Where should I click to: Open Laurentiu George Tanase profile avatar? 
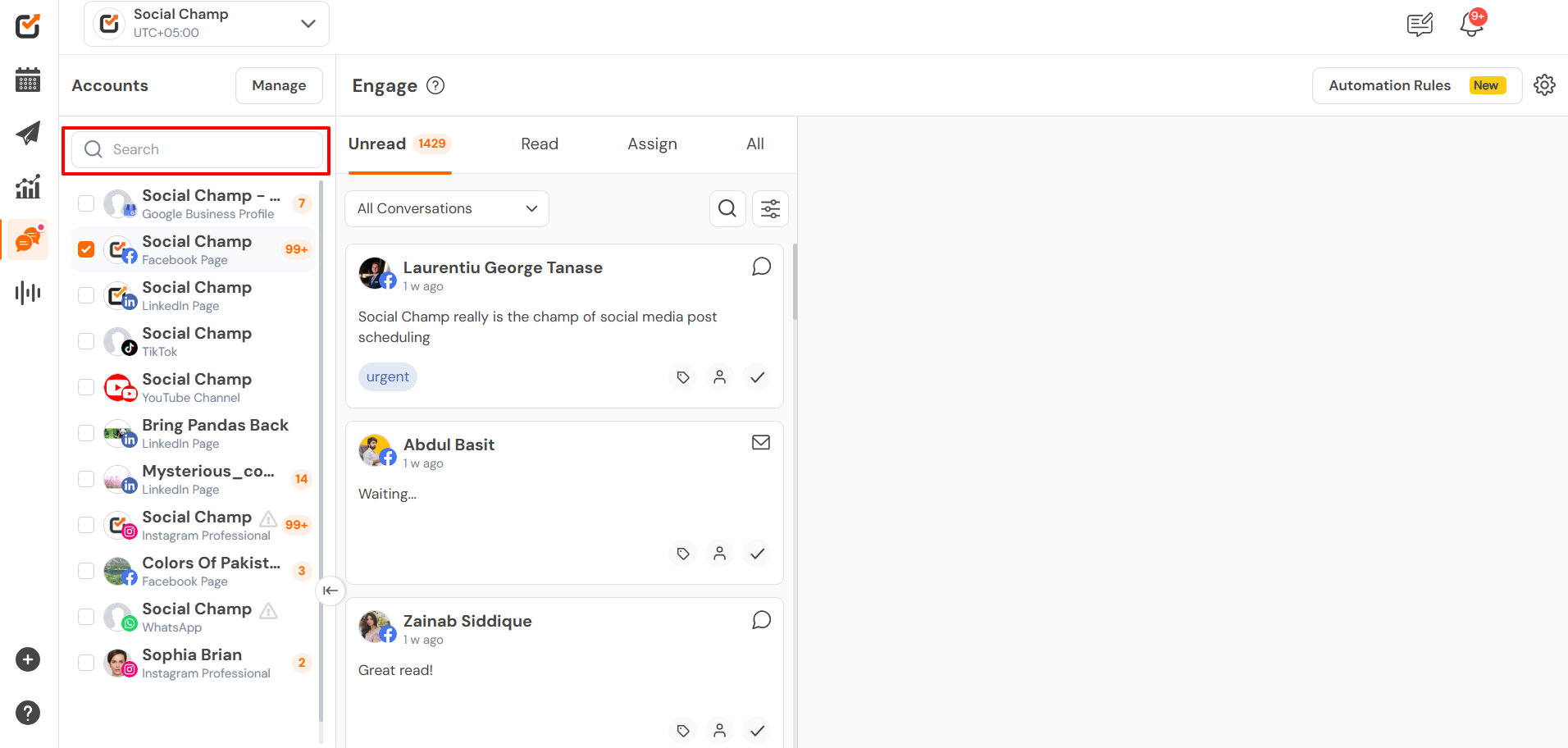pos(376,273)
